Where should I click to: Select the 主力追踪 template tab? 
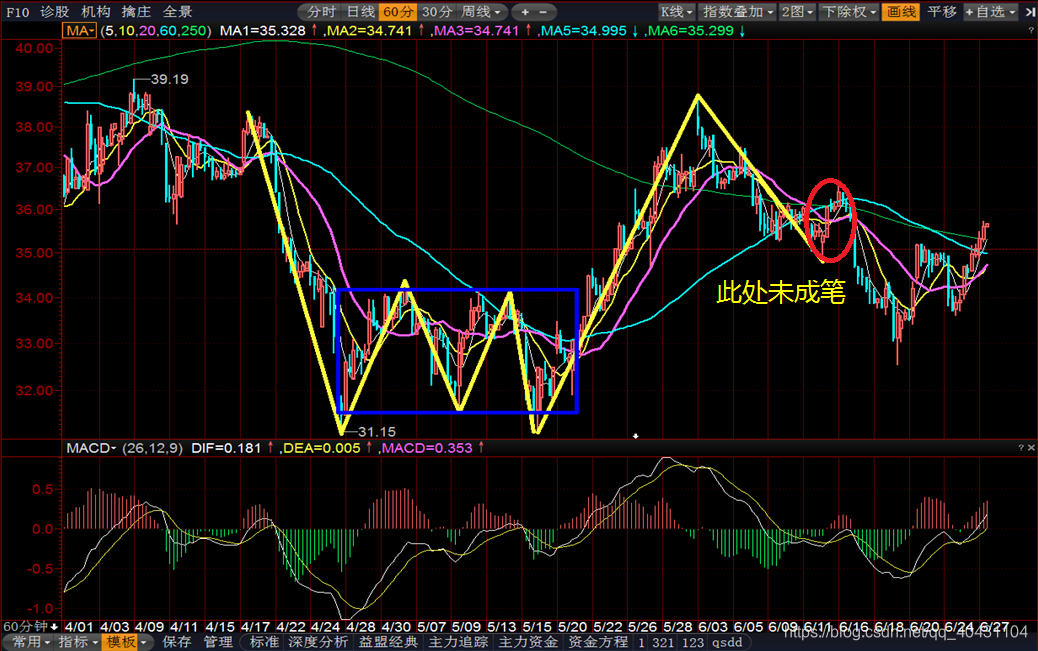click(x=458, y=642)
